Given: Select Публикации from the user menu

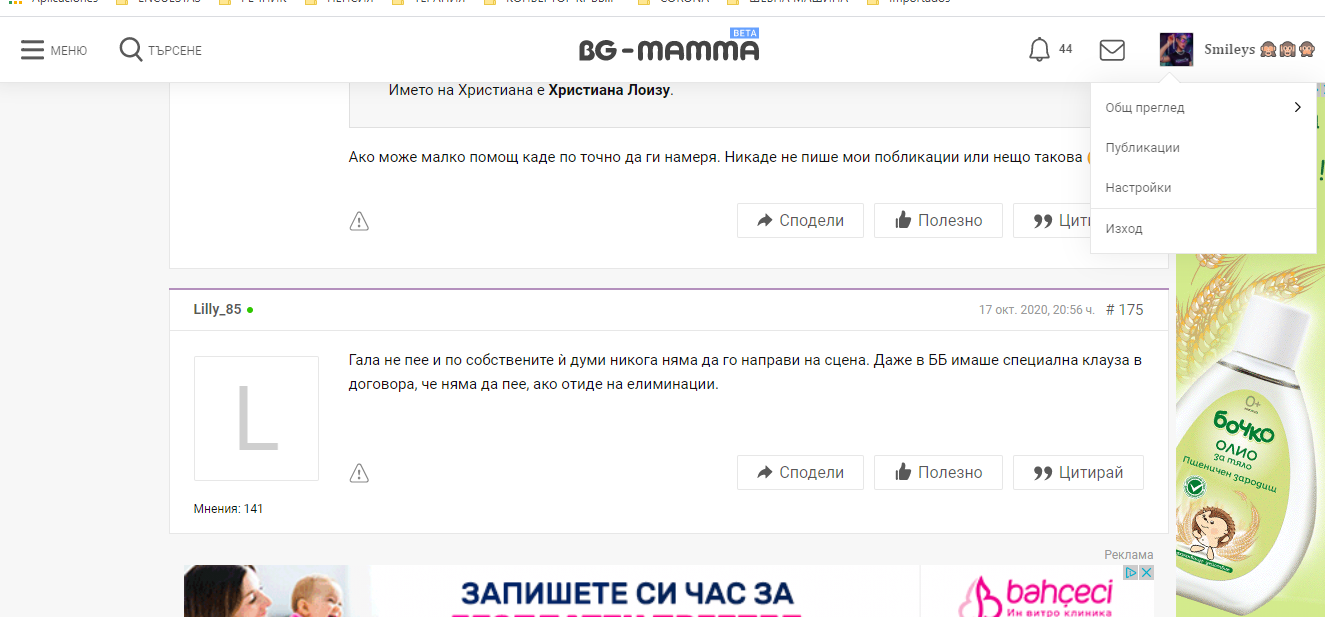Looking at the screenshot, I should (1142, 148).
